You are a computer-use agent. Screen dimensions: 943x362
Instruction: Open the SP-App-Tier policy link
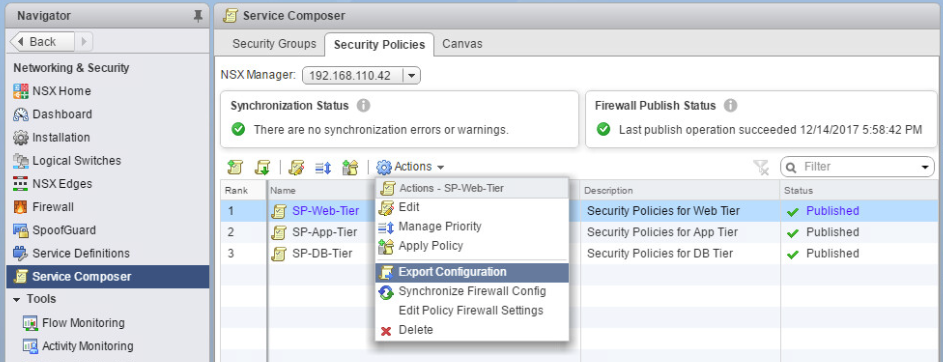tap(325, 232)
